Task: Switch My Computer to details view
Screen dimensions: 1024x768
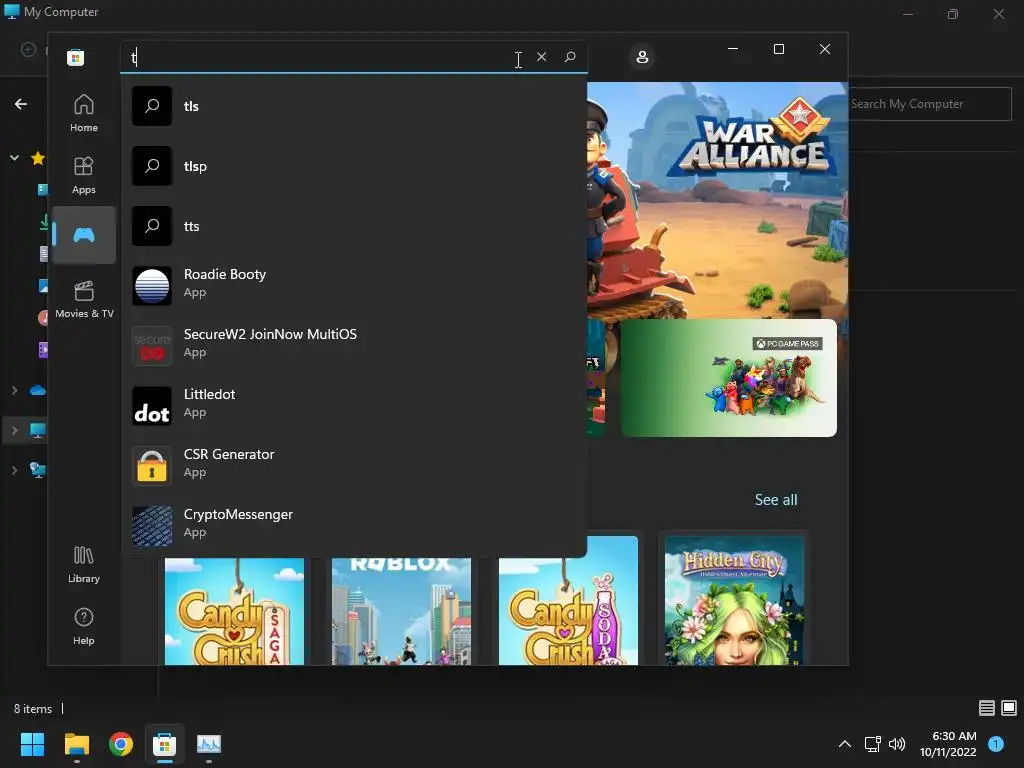Action: click(x=987, y=708)
